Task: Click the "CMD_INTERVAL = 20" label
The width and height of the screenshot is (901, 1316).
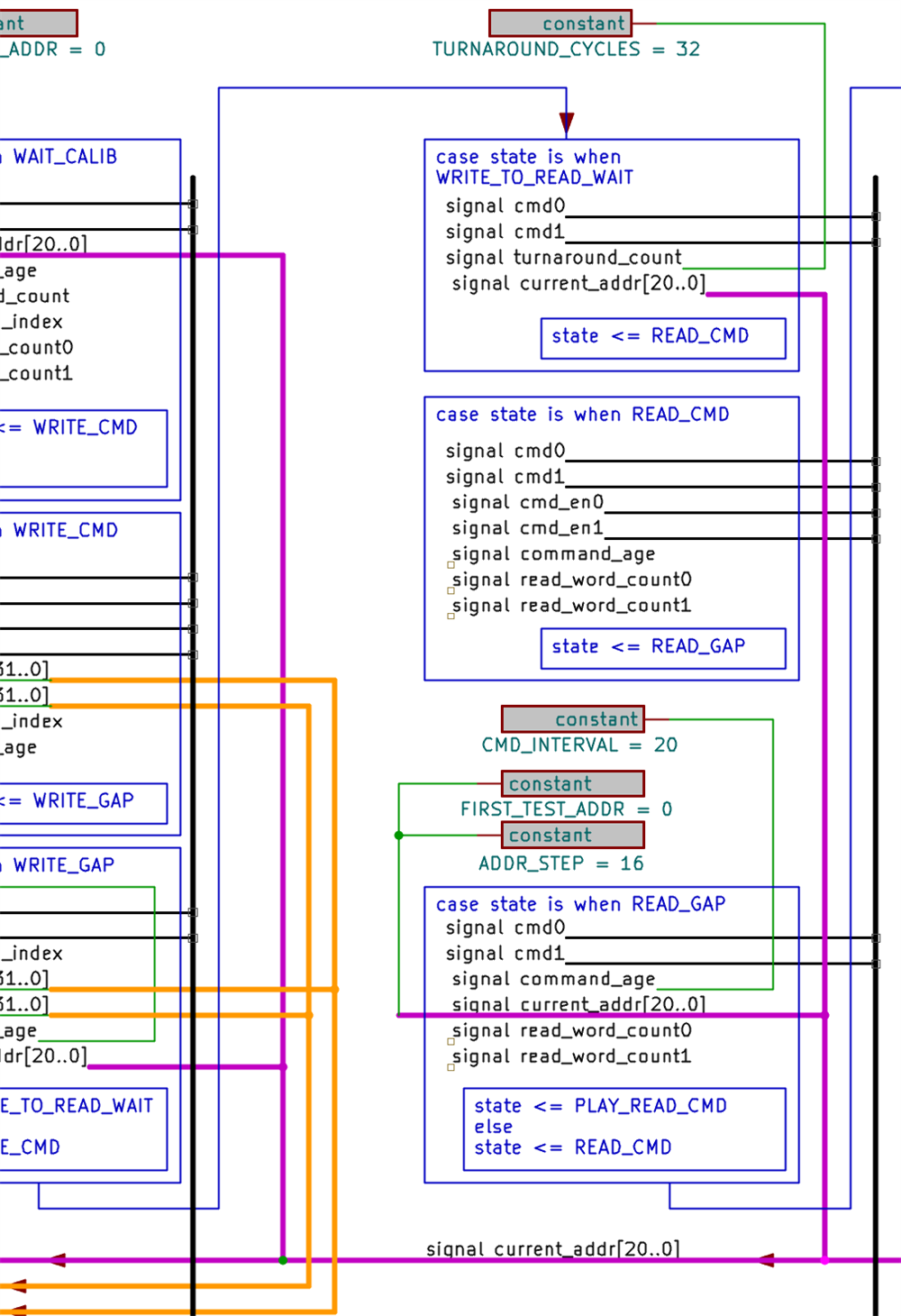Action: [579, 745]
